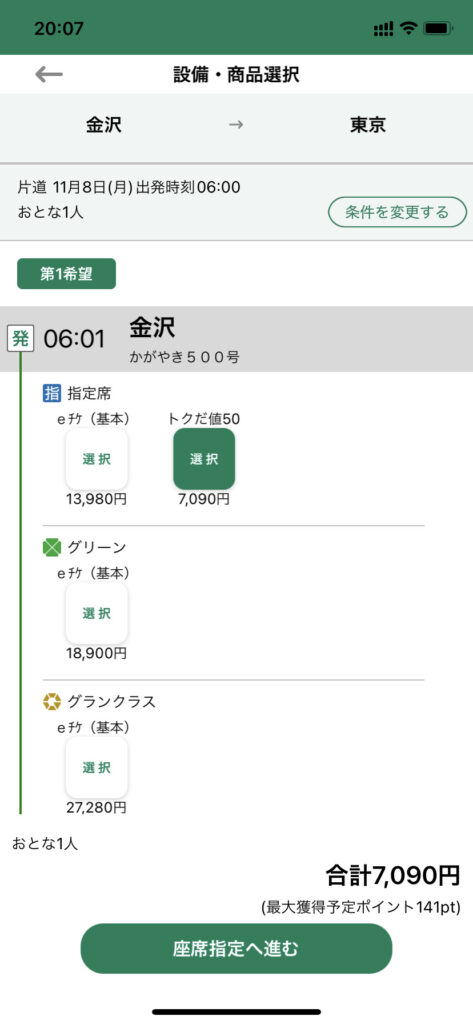Click the blue 指 reserved seat icon
Viewport: 473px width, 1024px height.
point(52,393)
